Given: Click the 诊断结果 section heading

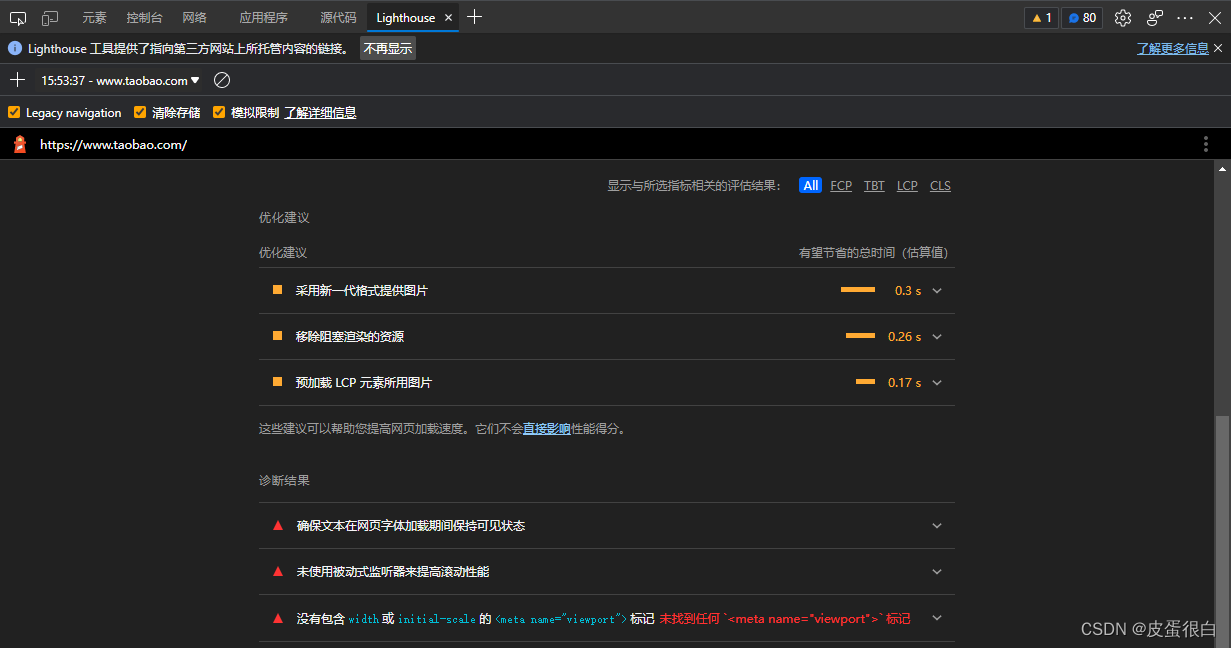Looking at the screenshot, I should (x=284, y=481).
